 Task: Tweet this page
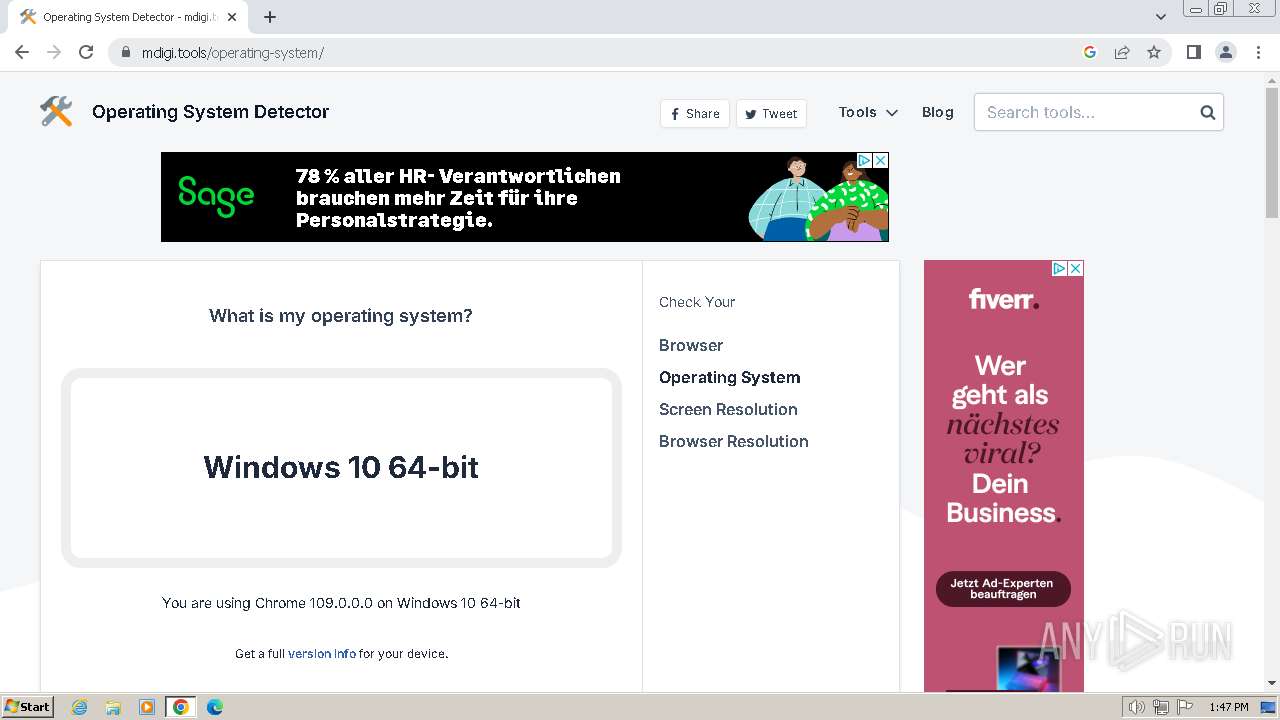(x=771, y=113)
